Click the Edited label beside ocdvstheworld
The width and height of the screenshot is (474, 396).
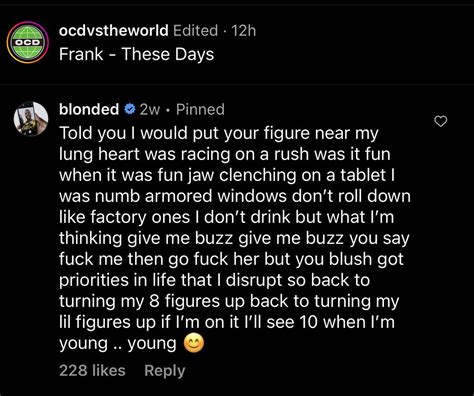(x=196, y=31)
